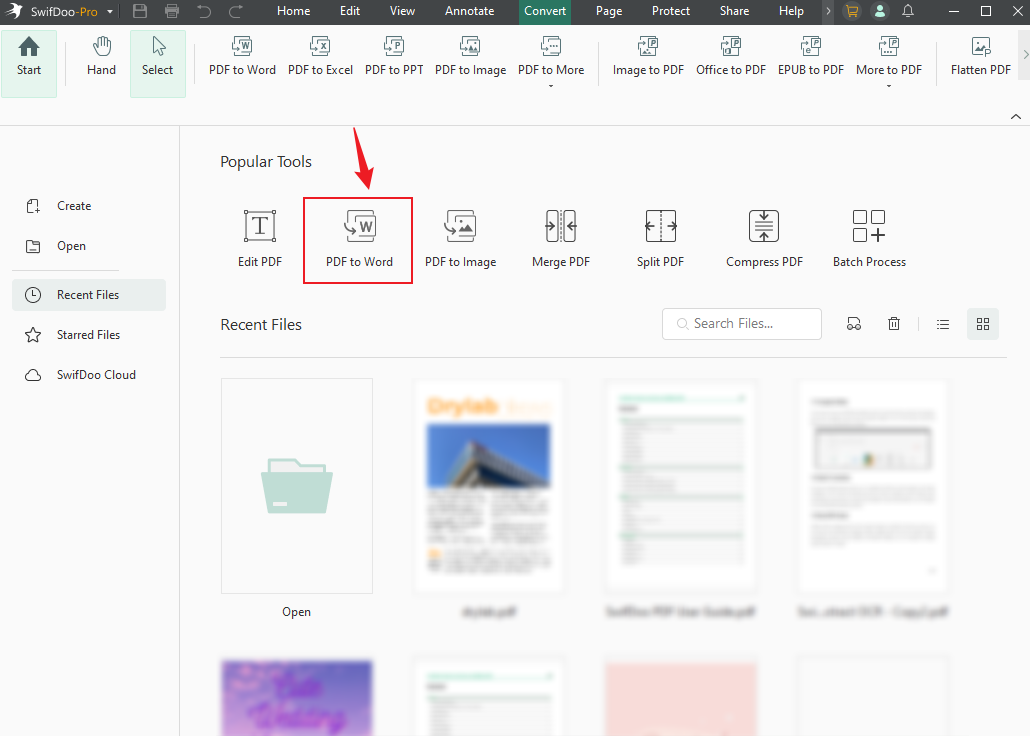This screenshot has width=1030, height=736.
Task: Select Recent Files in sidebar
Action: [x=89, y=295]
